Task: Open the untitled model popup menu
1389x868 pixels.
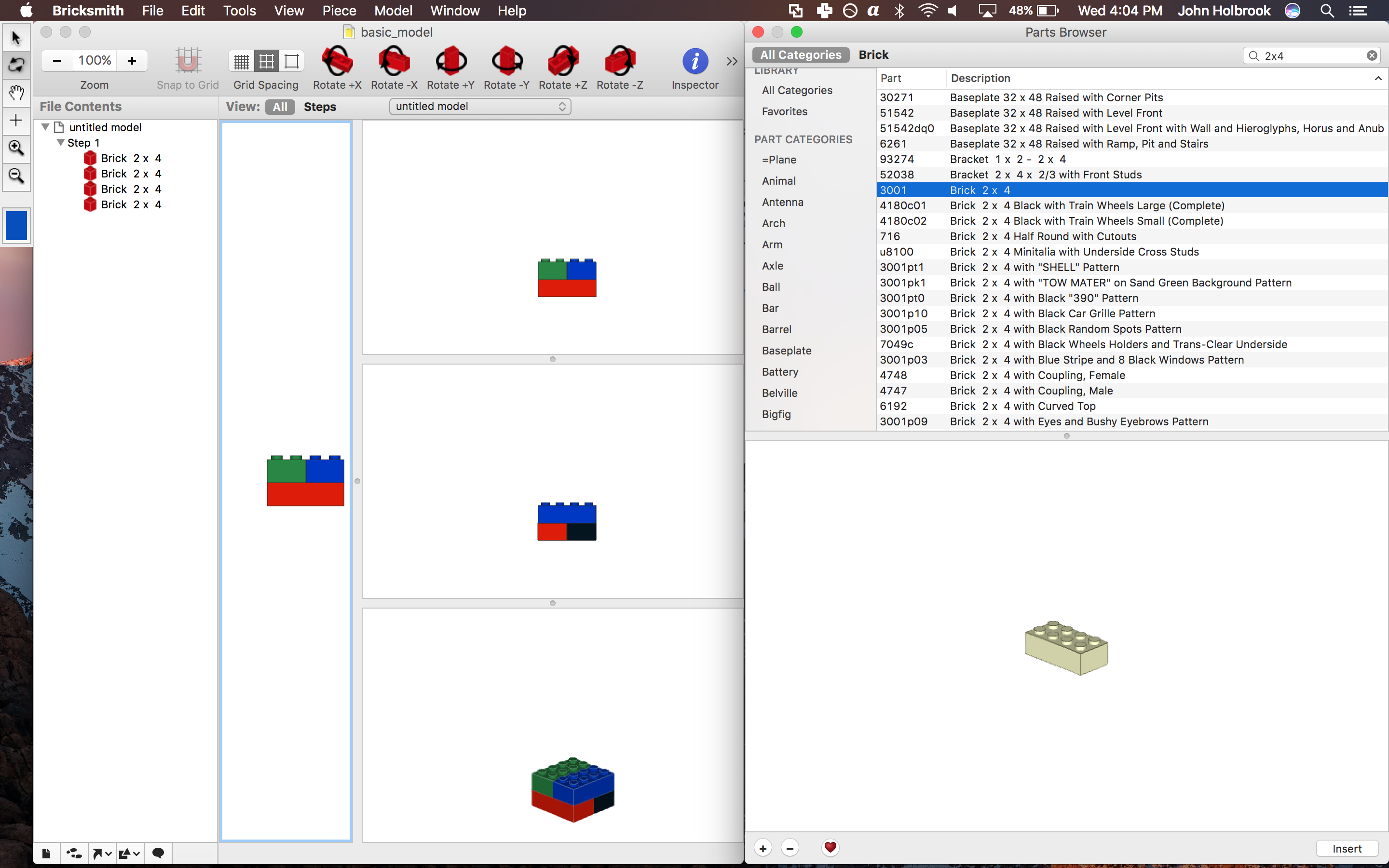Action: (x=480, y=106)
